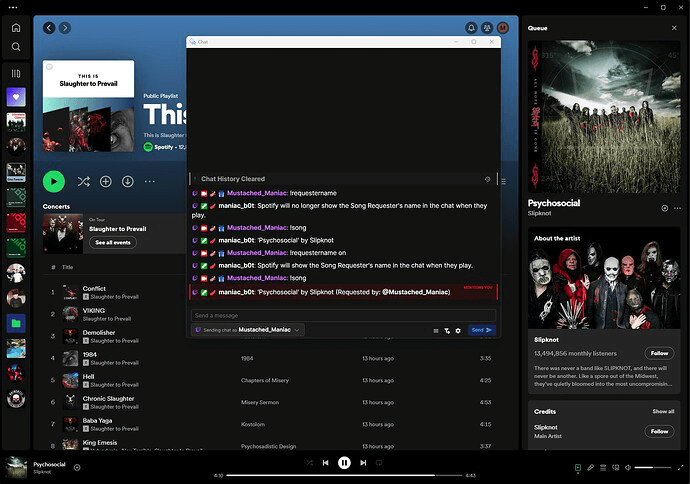Open Psychosocial title in Queue panel
This screenshot has width=690, height=484.
(554, 203)
